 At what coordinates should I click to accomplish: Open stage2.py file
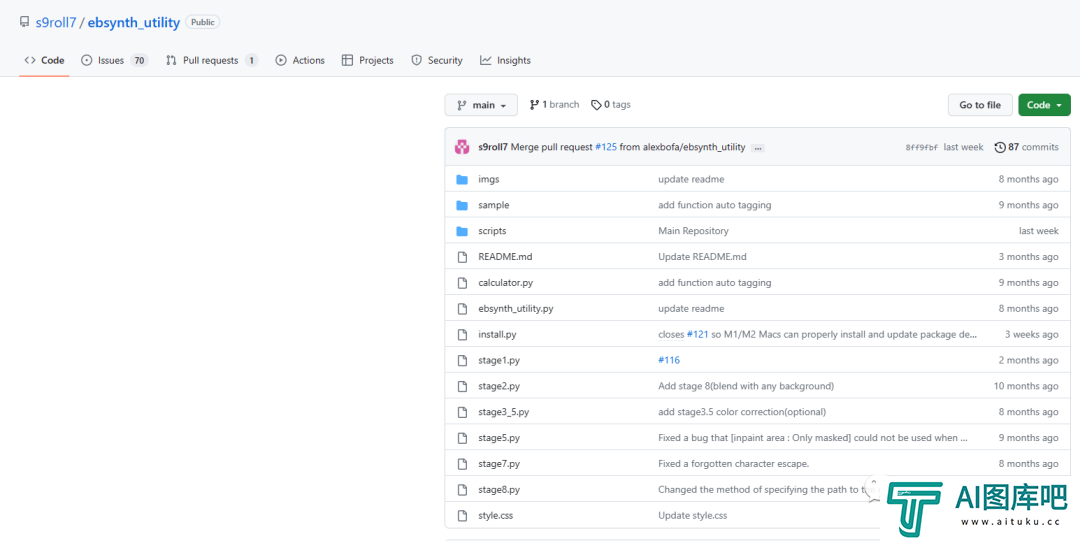coord(499,386)
